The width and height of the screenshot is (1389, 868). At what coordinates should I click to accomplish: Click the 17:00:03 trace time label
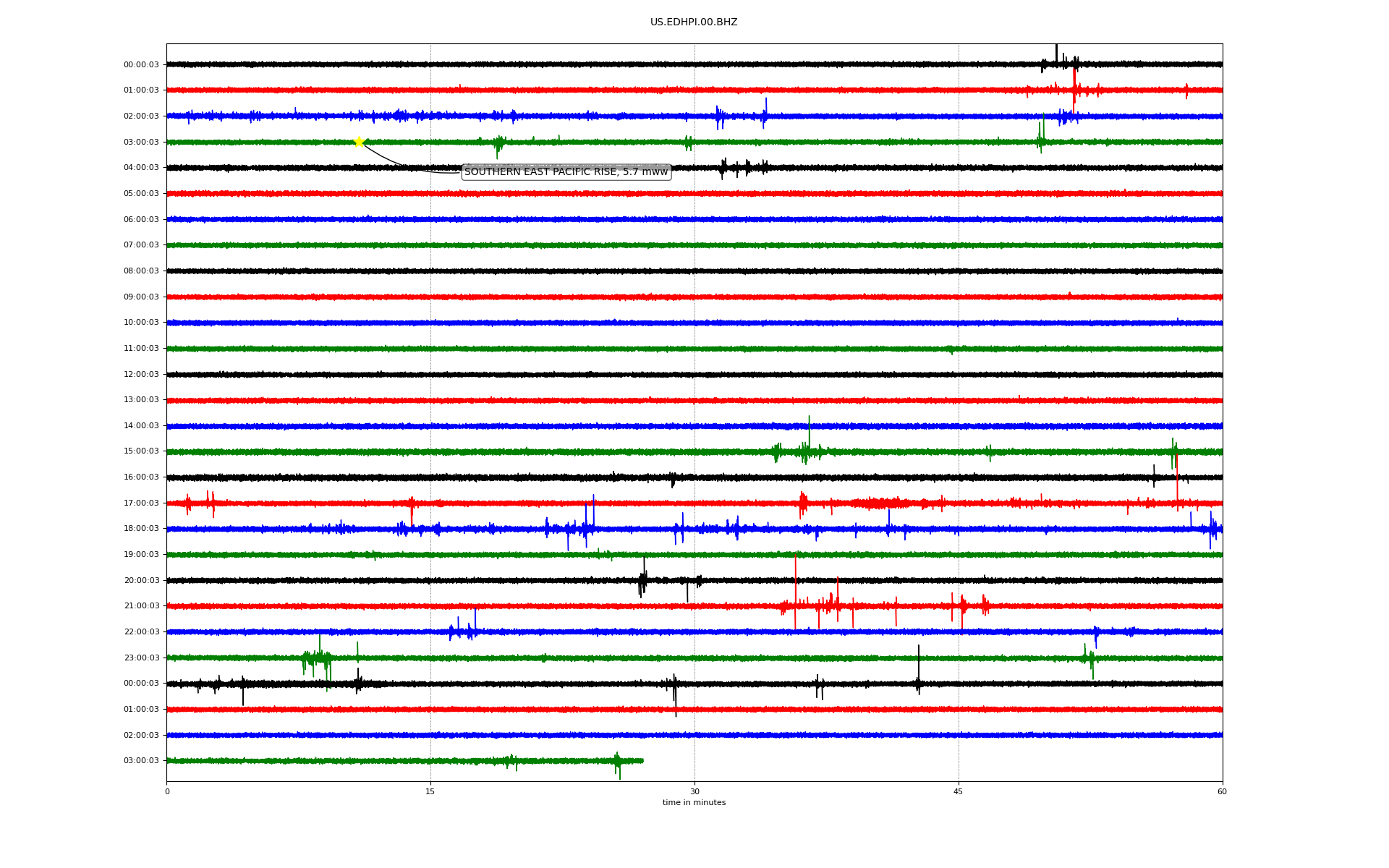tap(141, 503)
